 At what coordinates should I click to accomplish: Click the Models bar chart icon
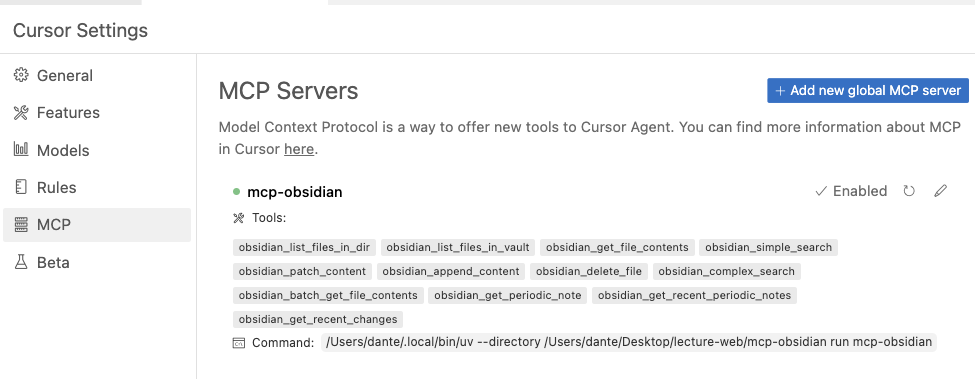coord(21,150)
